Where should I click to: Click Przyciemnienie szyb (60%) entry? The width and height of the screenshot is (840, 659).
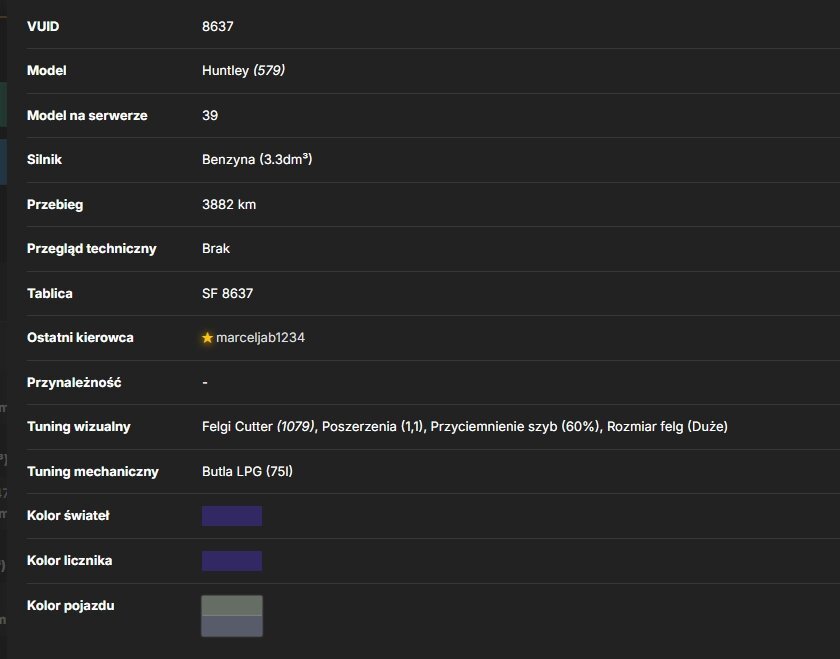[515, 426]
